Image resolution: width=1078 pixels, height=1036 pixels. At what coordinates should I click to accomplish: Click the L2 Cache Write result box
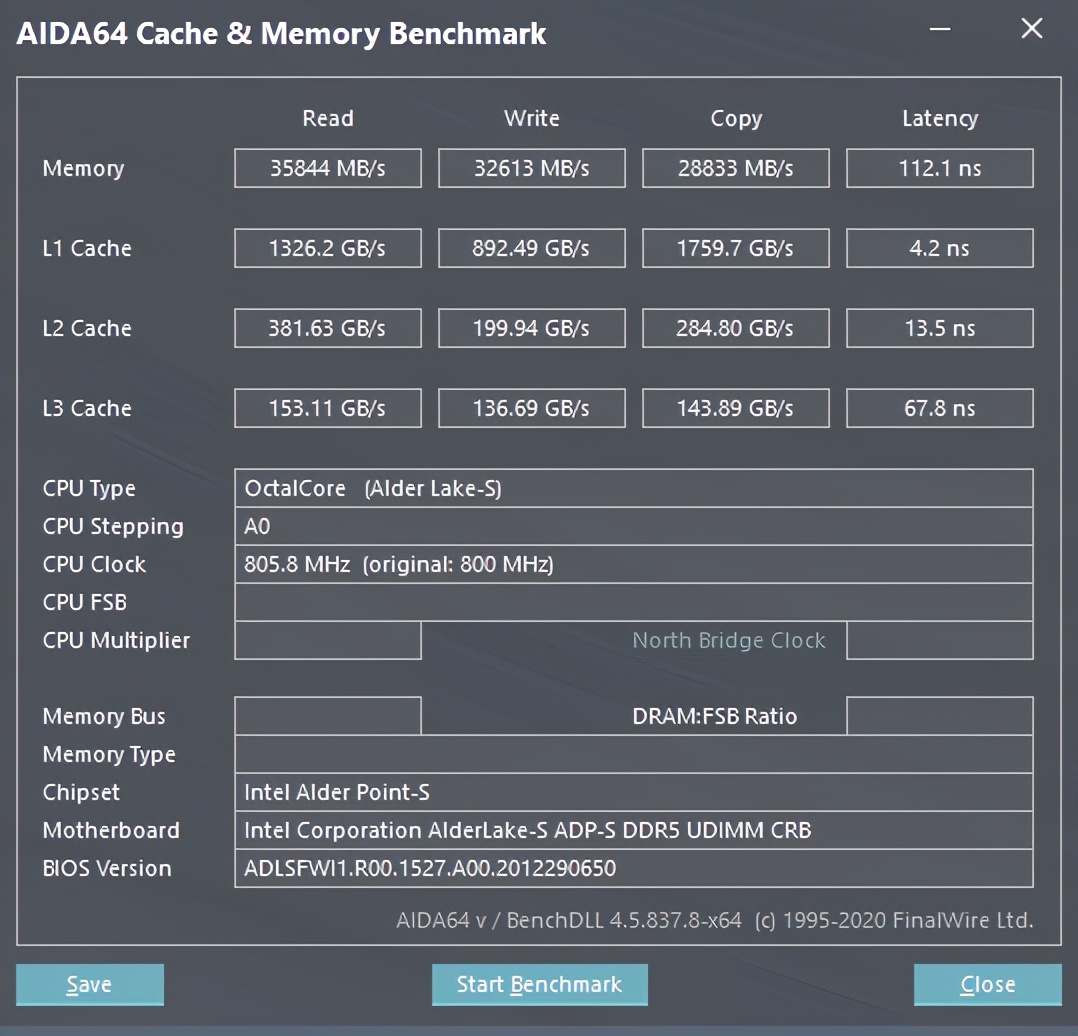(x=531, y=328)
